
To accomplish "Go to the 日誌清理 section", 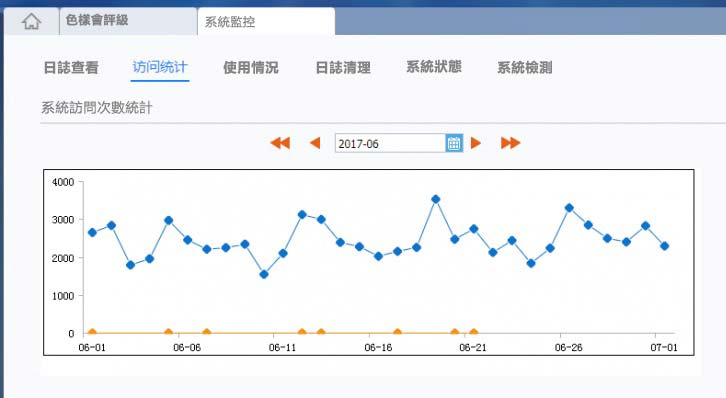I will click(343, 68).
